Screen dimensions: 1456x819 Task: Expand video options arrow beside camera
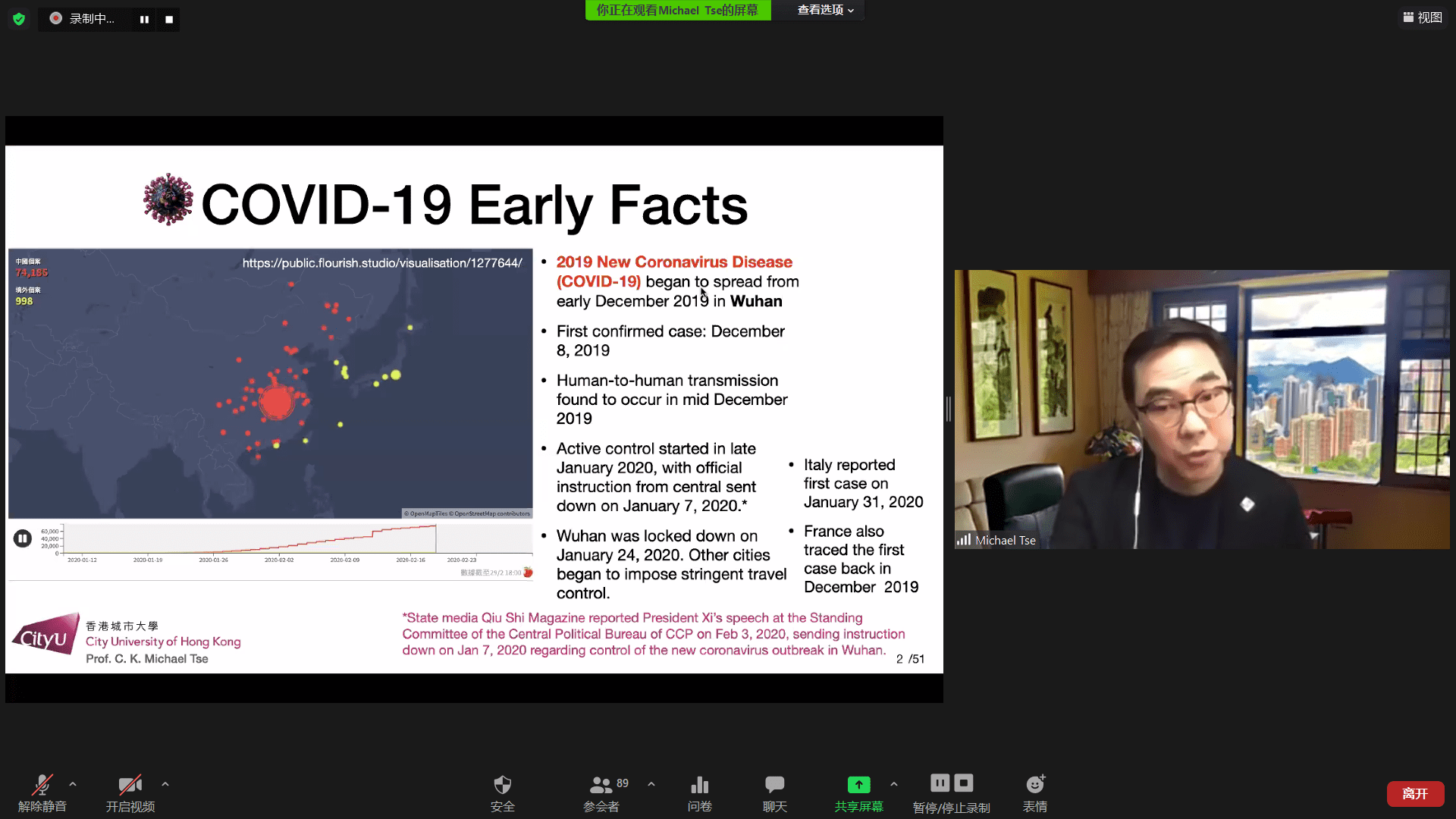tap(165, 784)
